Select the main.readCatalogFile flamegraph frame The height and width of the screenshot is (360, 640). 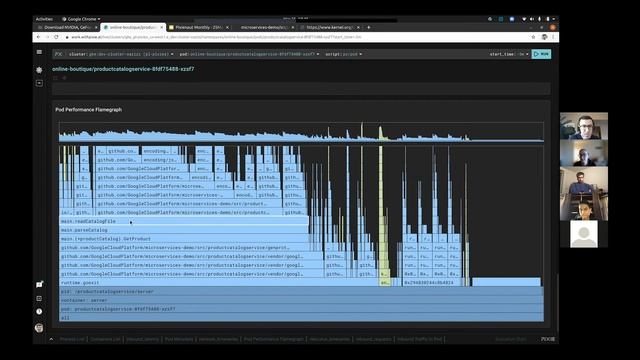click(x=184, y=221)
